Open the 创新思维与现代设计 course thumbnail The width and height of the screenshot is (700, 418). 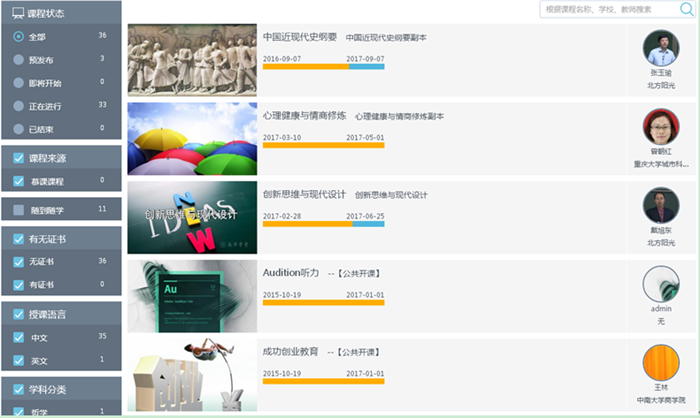tap(192, 217)
